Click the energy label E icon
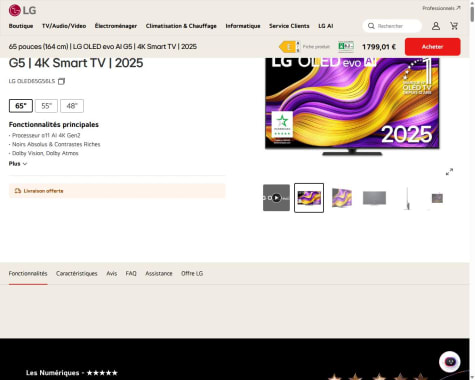475x380 pixels. pos(289,47)
